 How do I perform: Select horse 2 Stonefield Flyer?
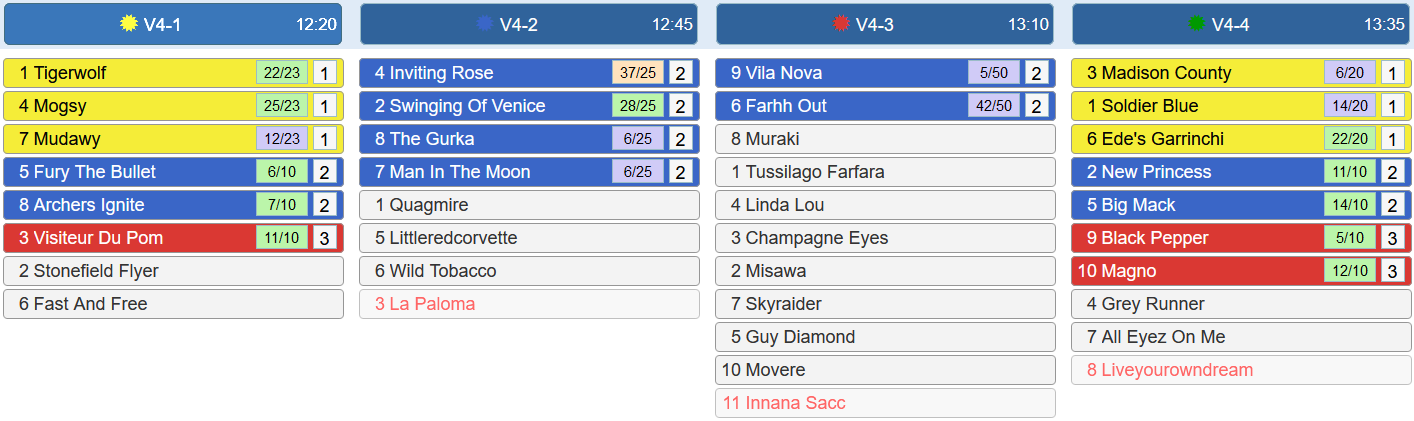(173, 271)
